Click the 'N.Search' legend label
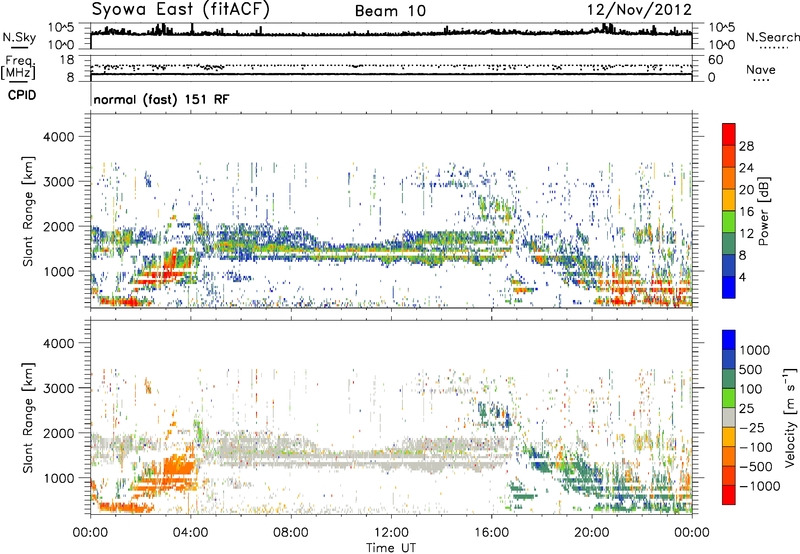 [x=772, y=37]
